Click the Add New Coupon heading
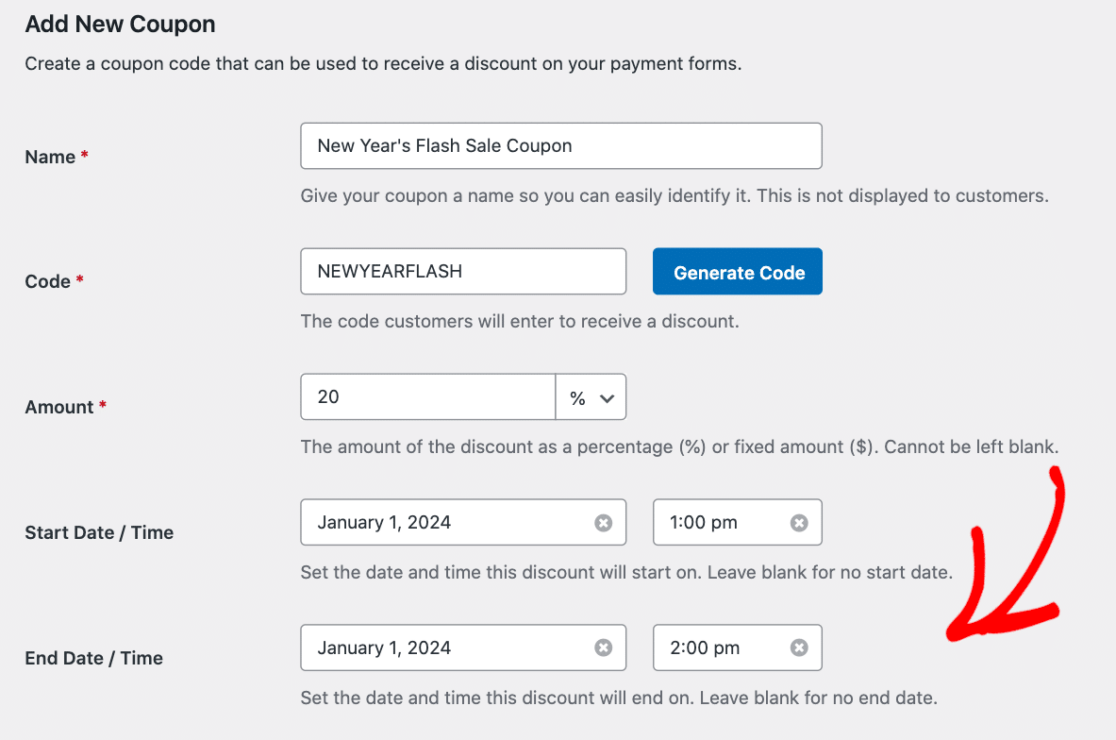This screenshot has width=1116, height=740. coord(120,24)
